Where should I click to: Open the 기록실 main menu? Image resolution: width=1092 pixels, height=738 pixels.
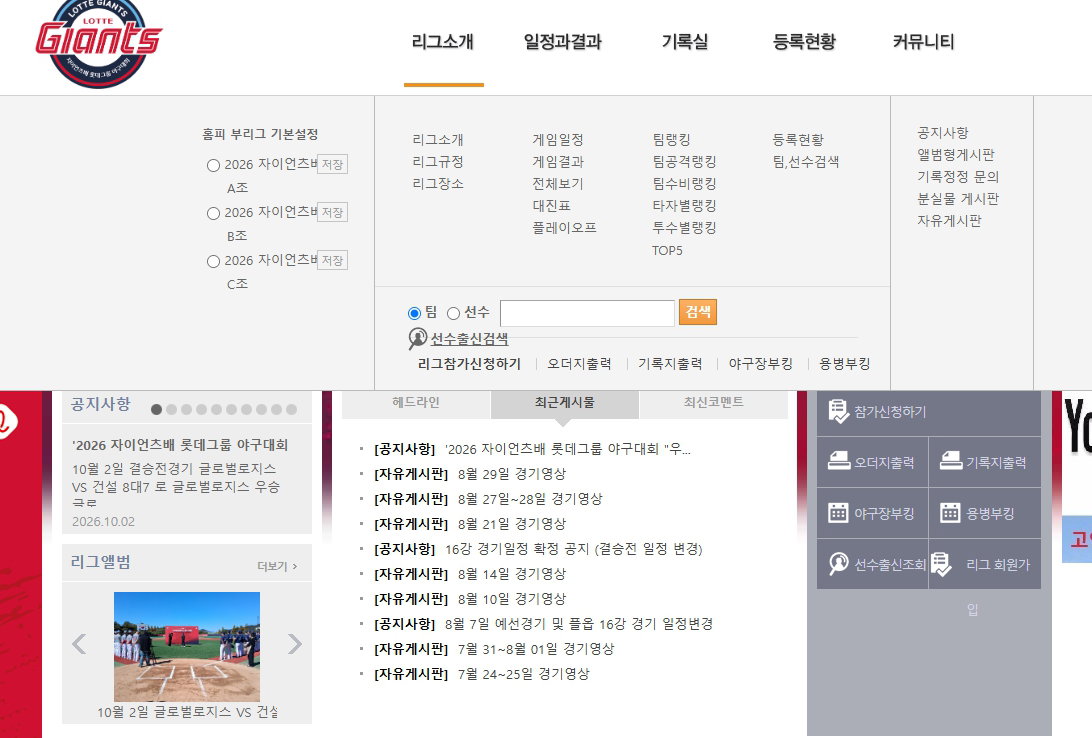tap(685, 42)
